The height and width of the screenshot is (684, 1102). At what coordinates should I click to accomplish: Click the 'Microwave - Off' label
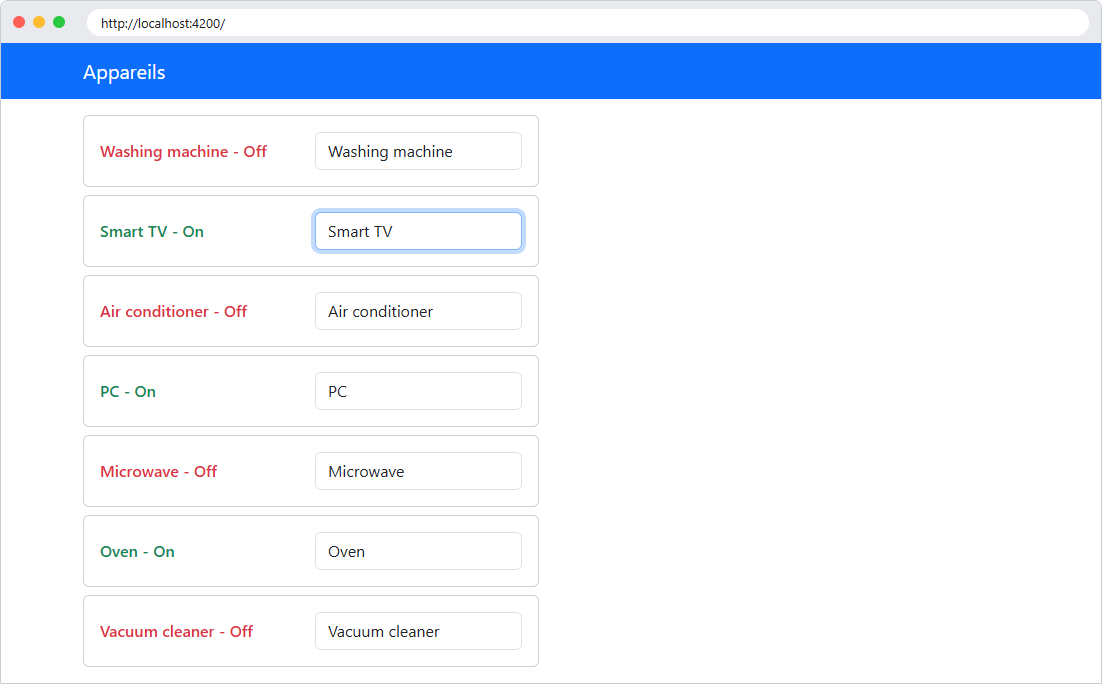point(159,472)
